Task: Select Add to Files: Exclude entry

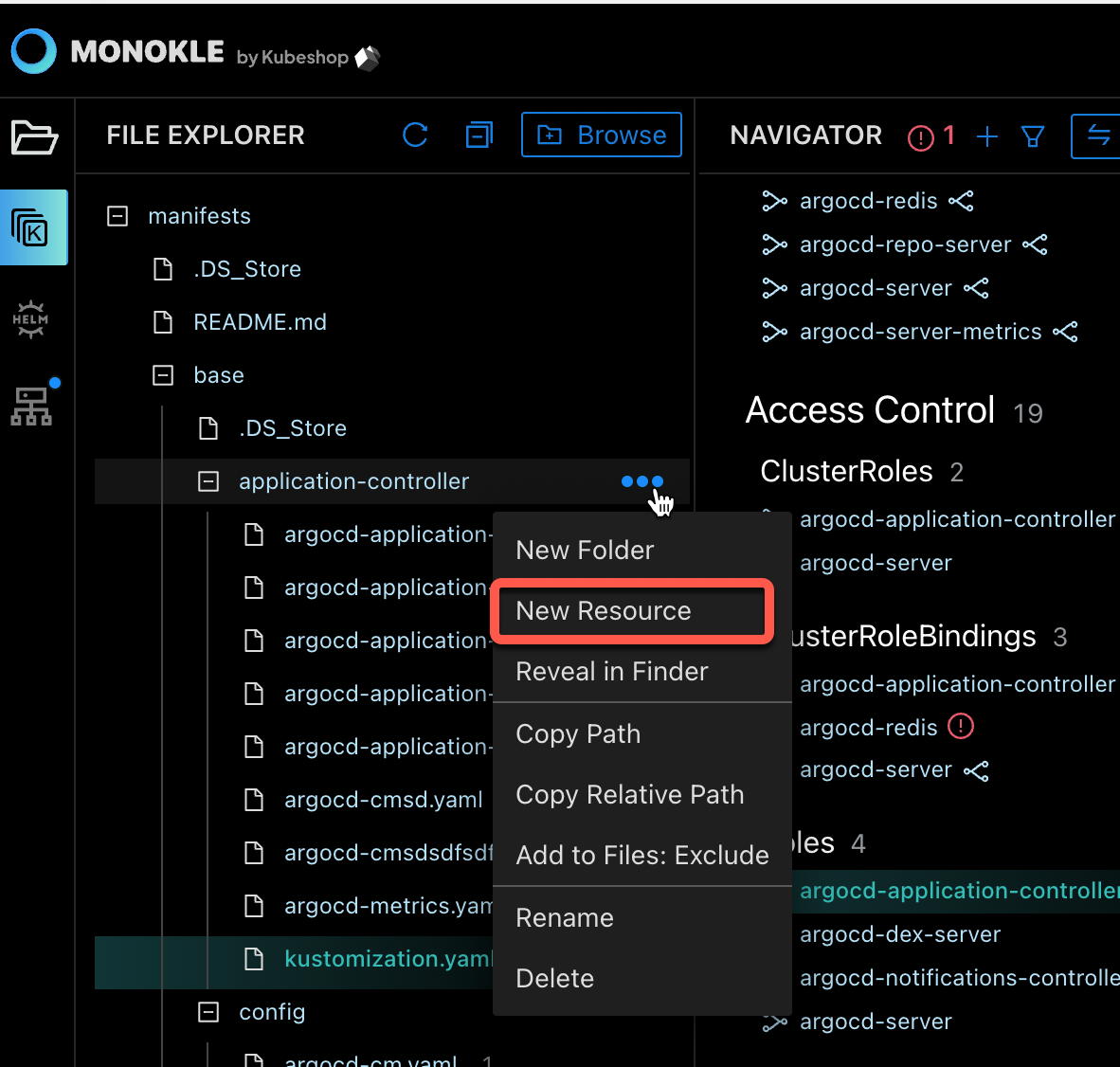Action: (642, 855)
